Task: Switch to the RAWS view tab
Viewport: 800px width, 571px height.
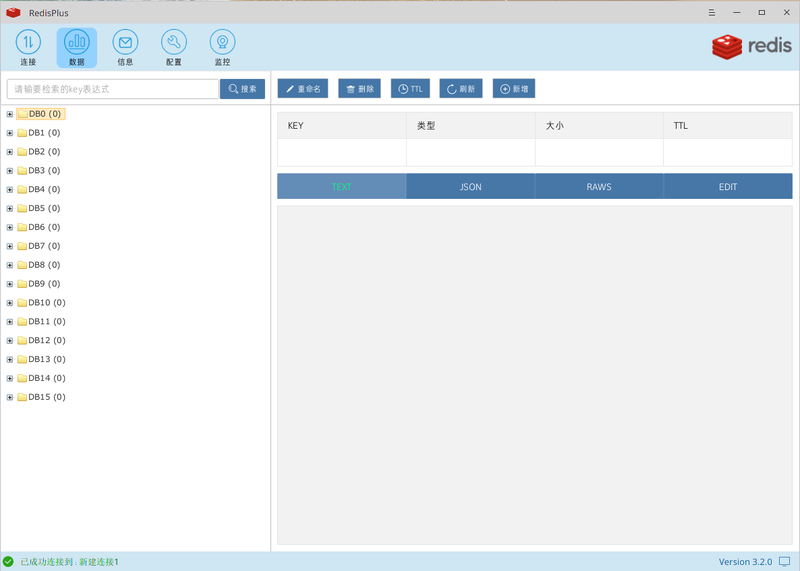Action: (x=599, y=187)
